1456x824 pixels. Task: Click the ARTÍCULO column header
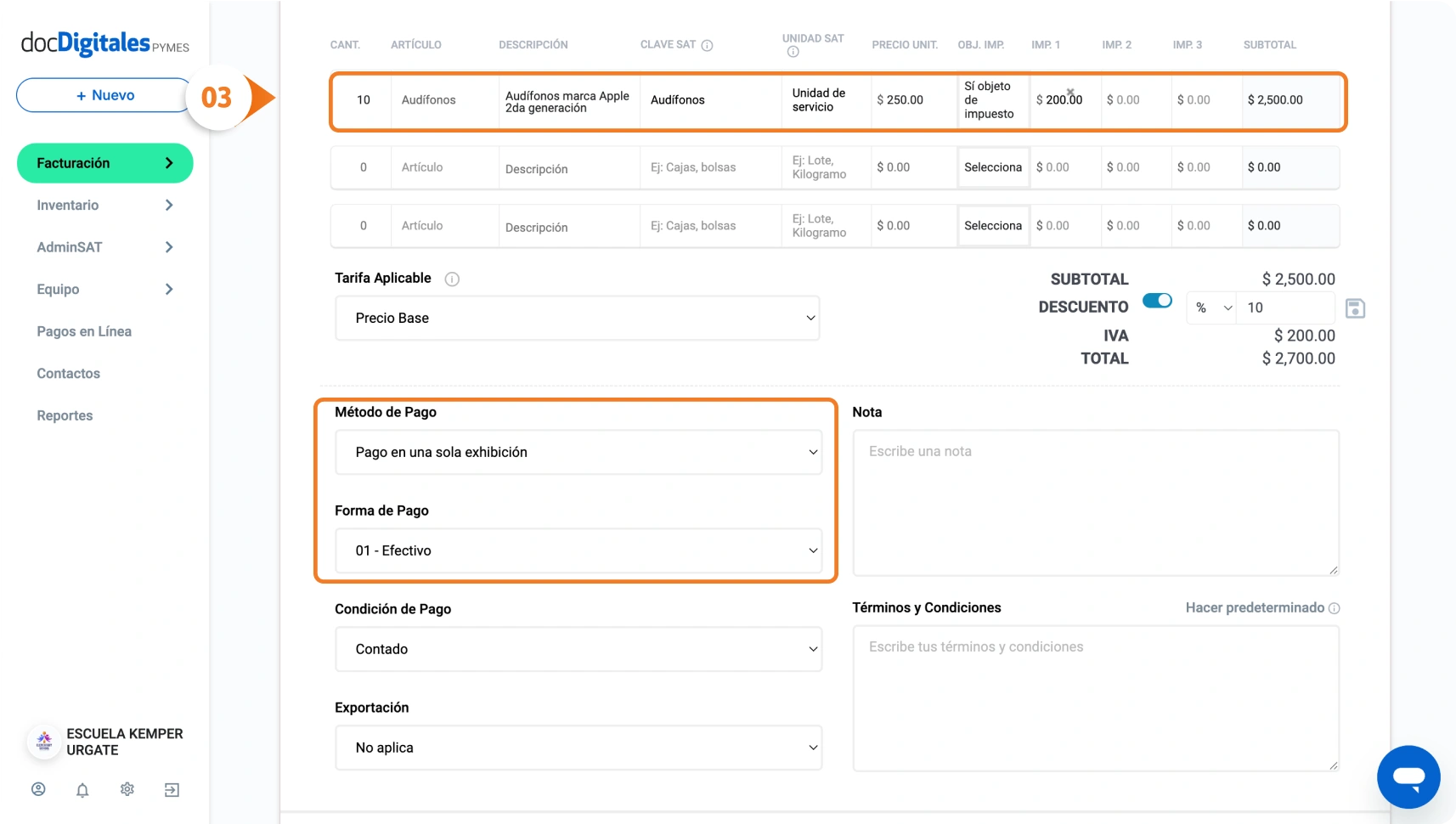(416, 45)
